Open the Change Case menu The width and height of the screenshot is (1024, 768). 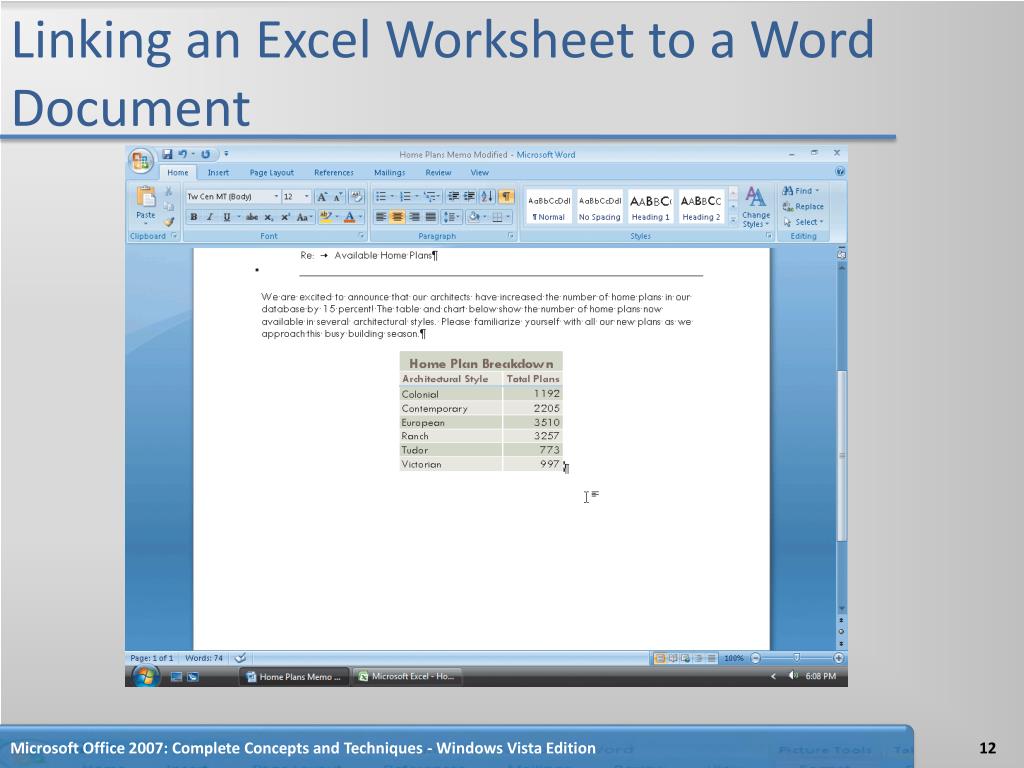304,217
